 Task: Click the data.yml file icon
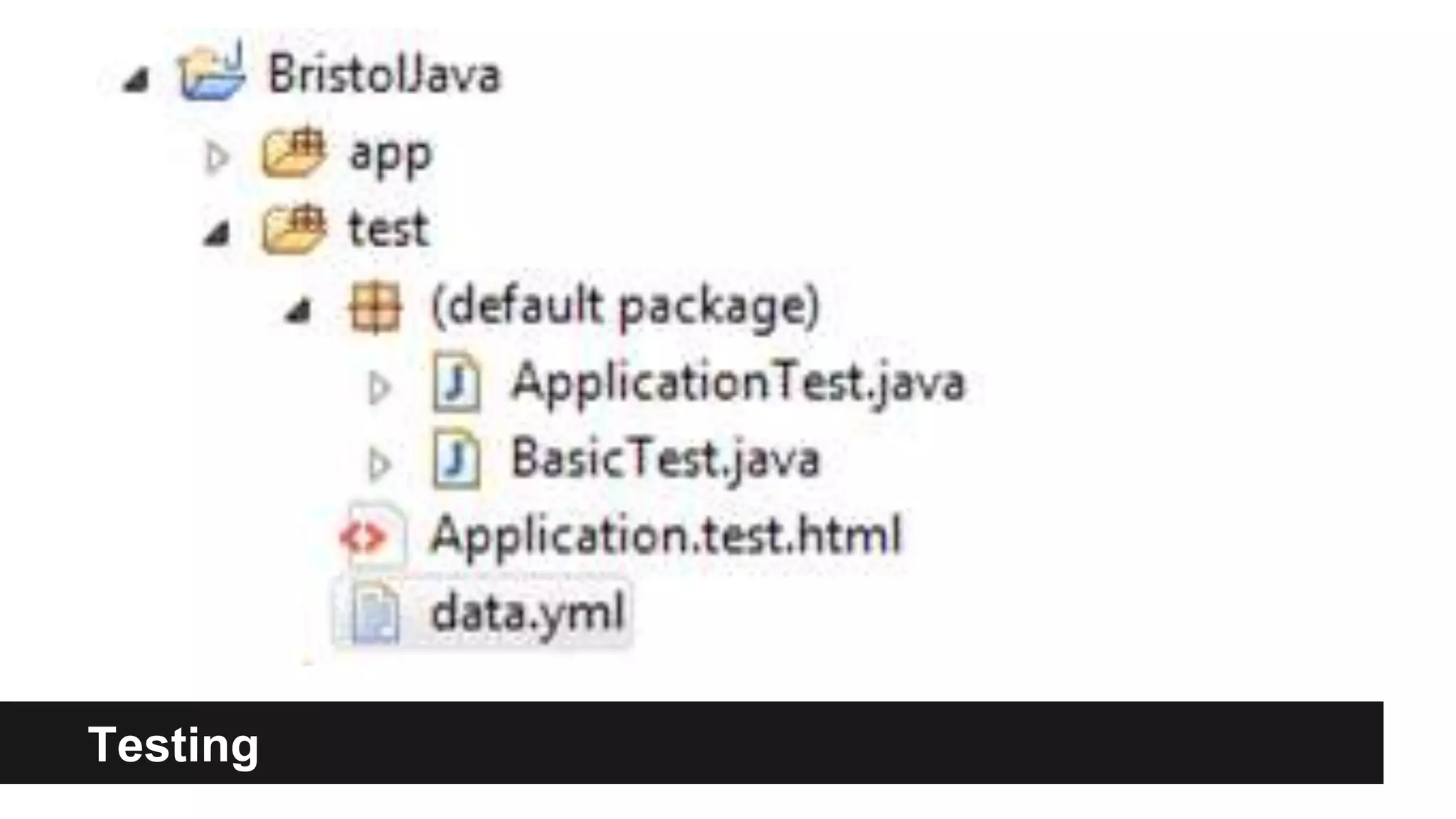(x=375, y=612)
